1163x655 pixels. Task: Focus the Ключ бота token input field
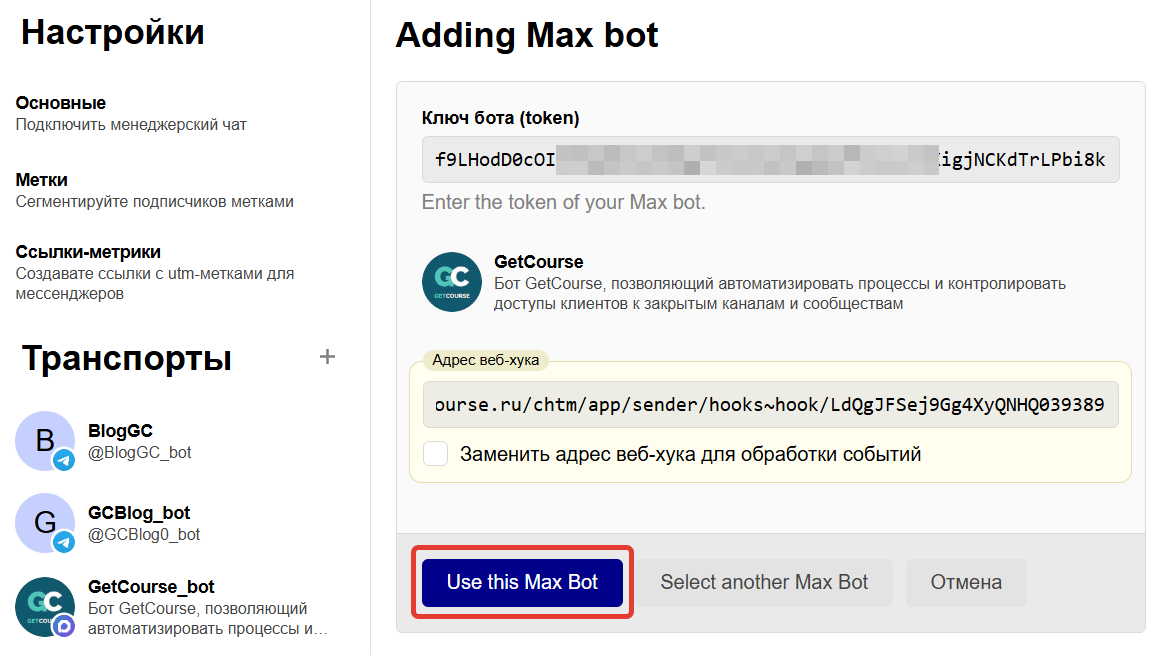770,160
